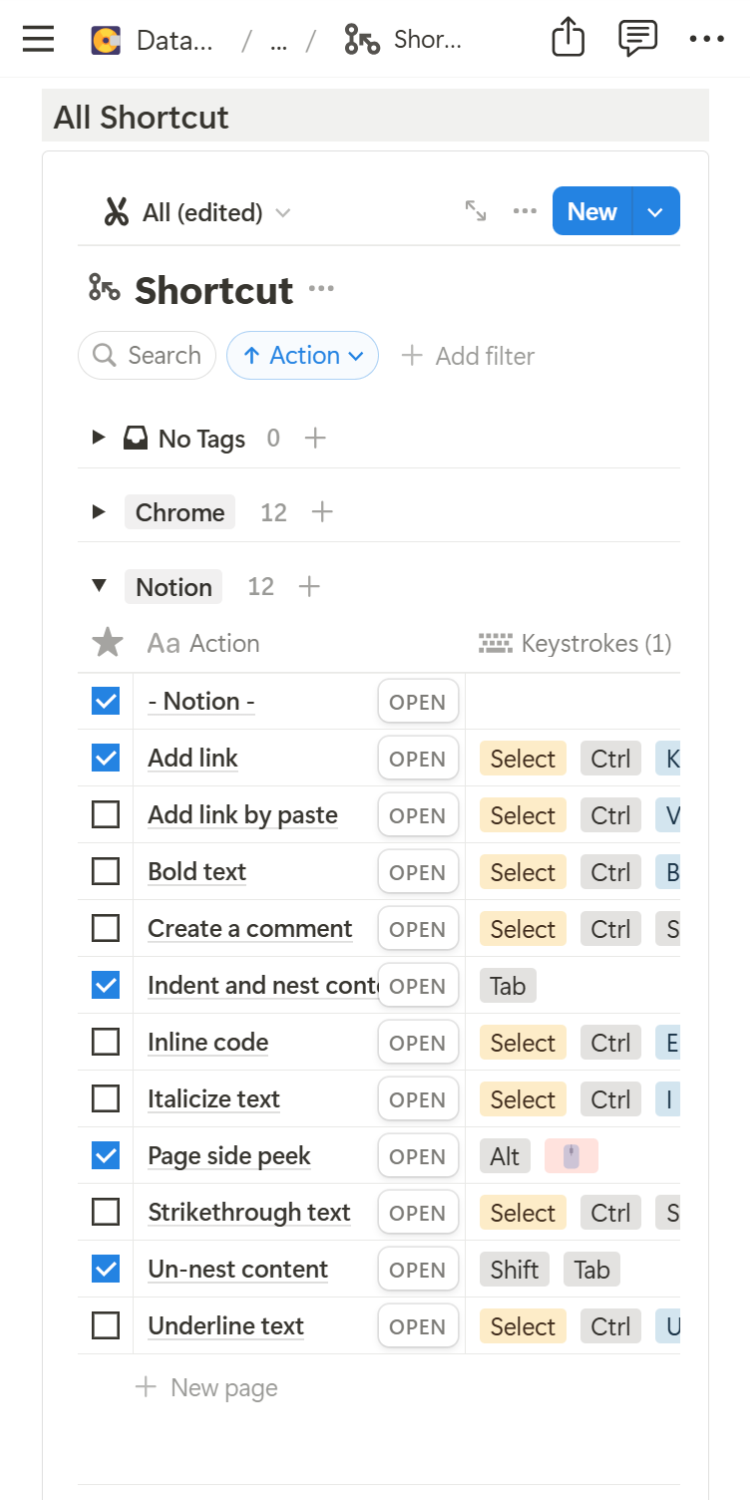Switch views using All (edited) tab

(x=197, y=212)
